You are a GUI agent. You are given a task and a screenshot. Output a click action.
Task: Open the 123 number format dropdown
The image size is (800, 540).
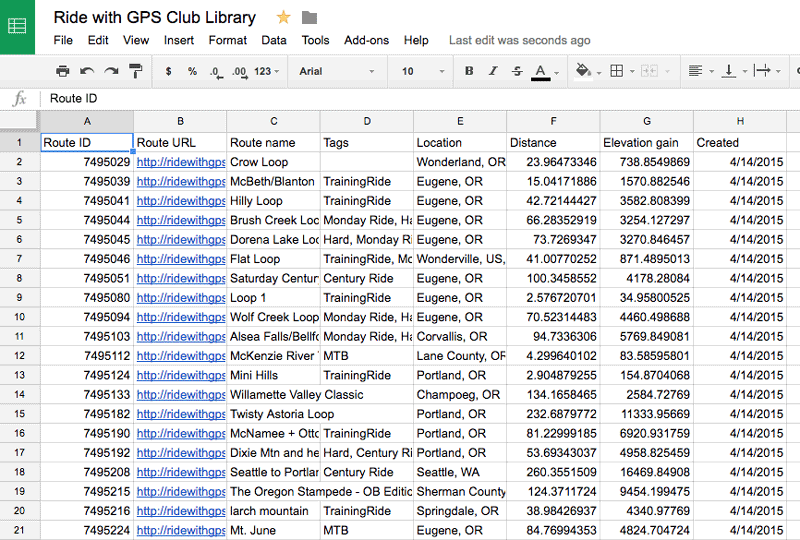click(x=267, y=71)
